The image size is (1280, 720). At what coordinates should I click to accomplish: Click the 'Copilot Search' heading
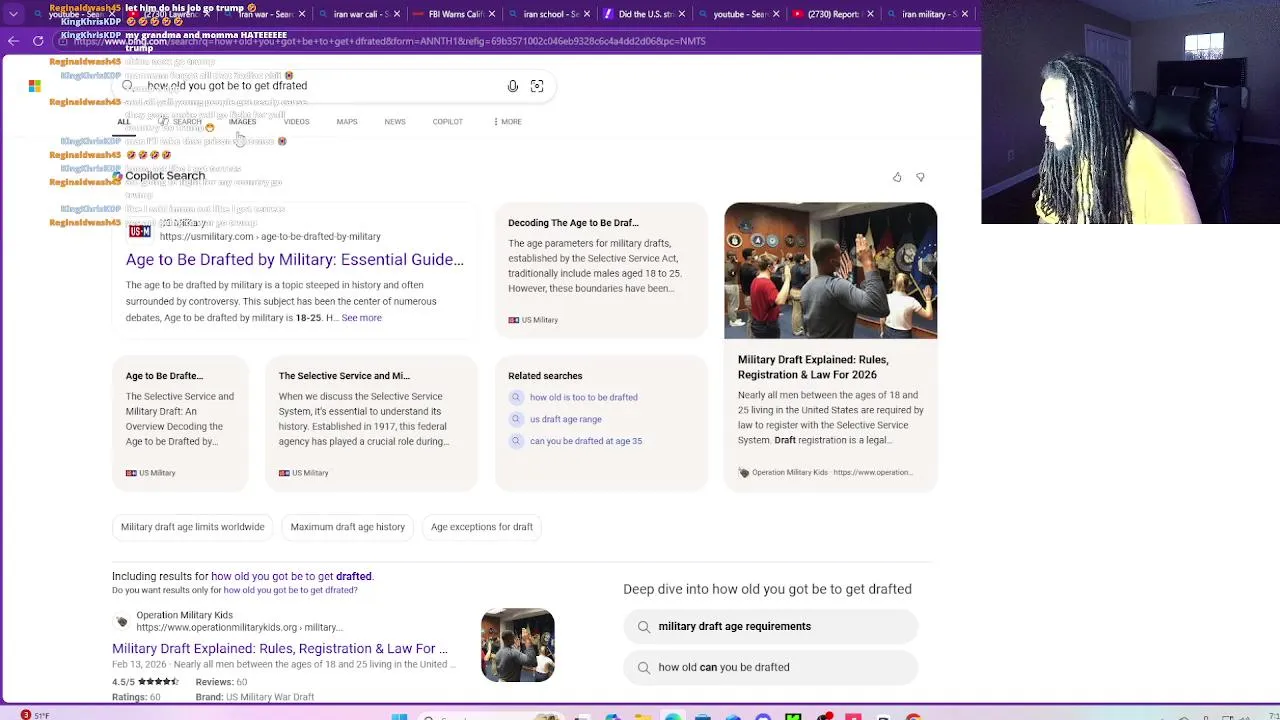coord(165,176)
